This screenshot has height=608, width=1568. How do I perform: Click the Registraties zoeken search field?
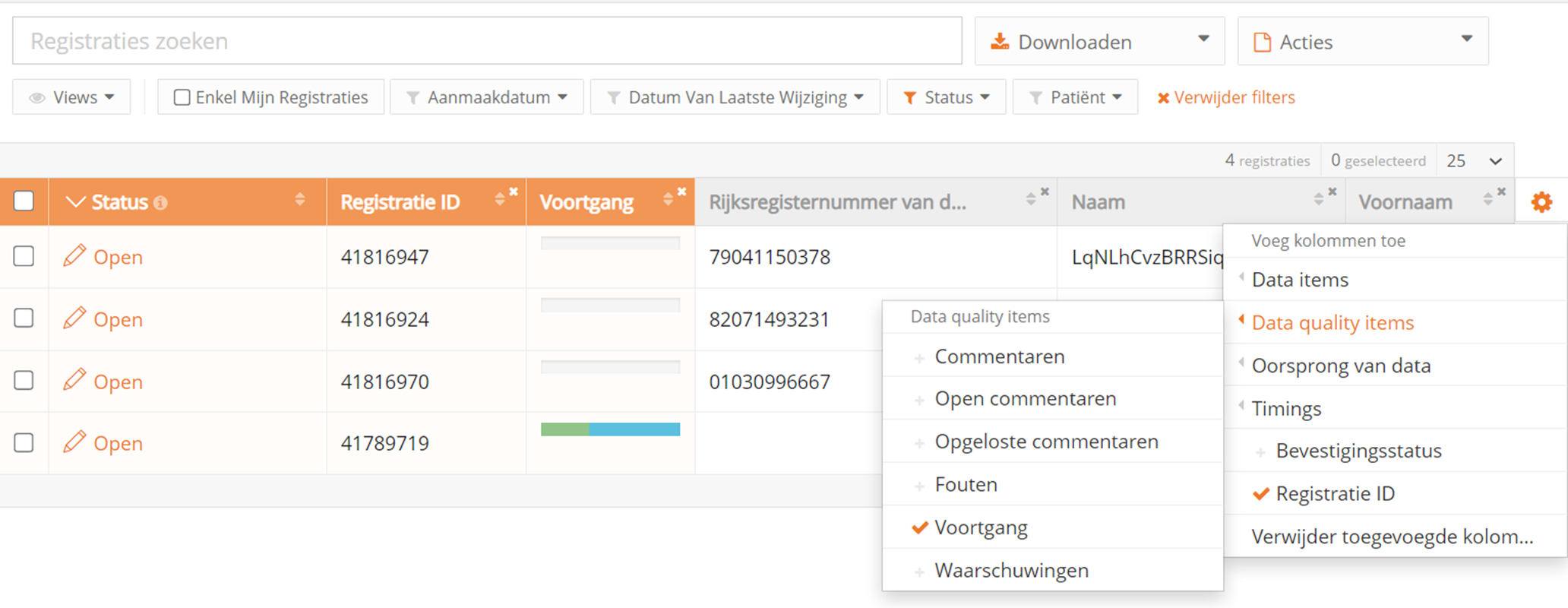(x=486, y=41)
